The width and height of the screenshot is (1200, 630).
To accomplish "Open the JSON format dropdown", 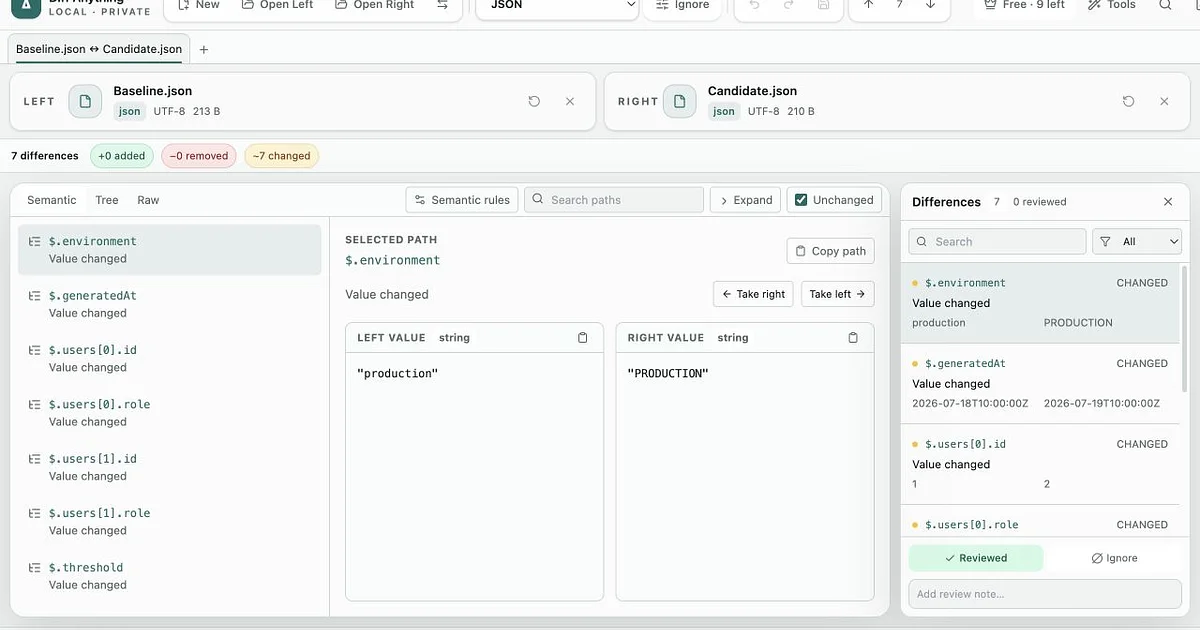I will (x=557, y=6).
